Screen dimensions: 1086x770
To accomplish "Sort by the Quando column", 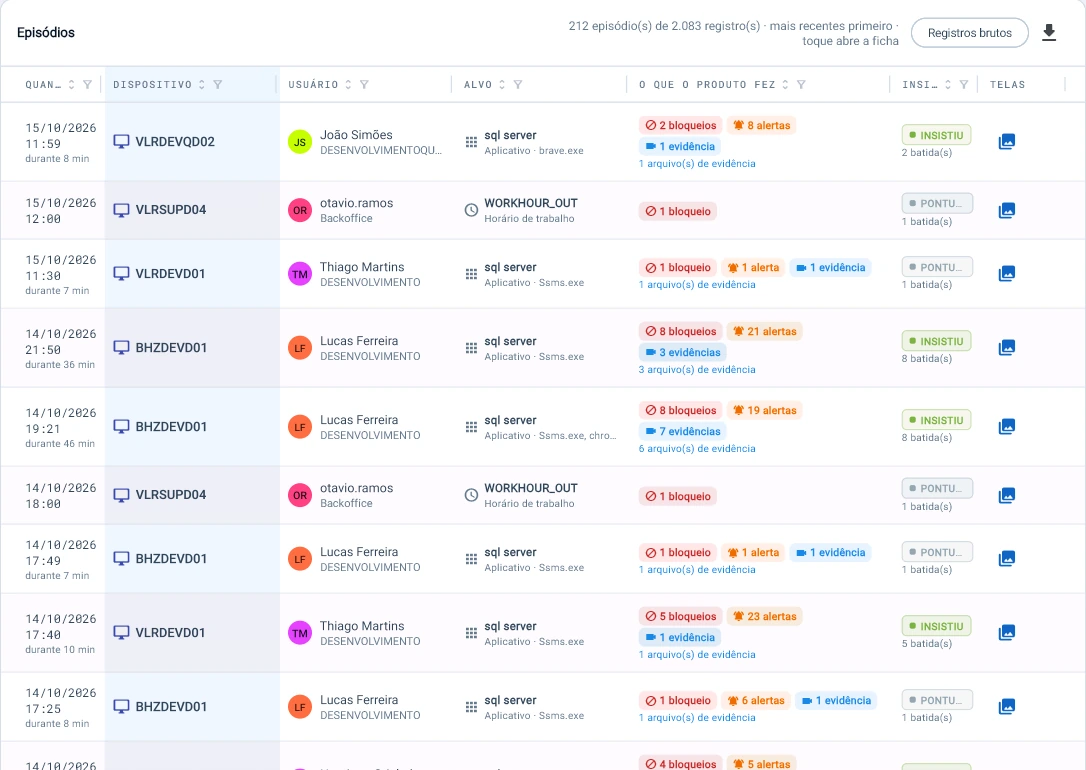I will [x=71, y=84].
